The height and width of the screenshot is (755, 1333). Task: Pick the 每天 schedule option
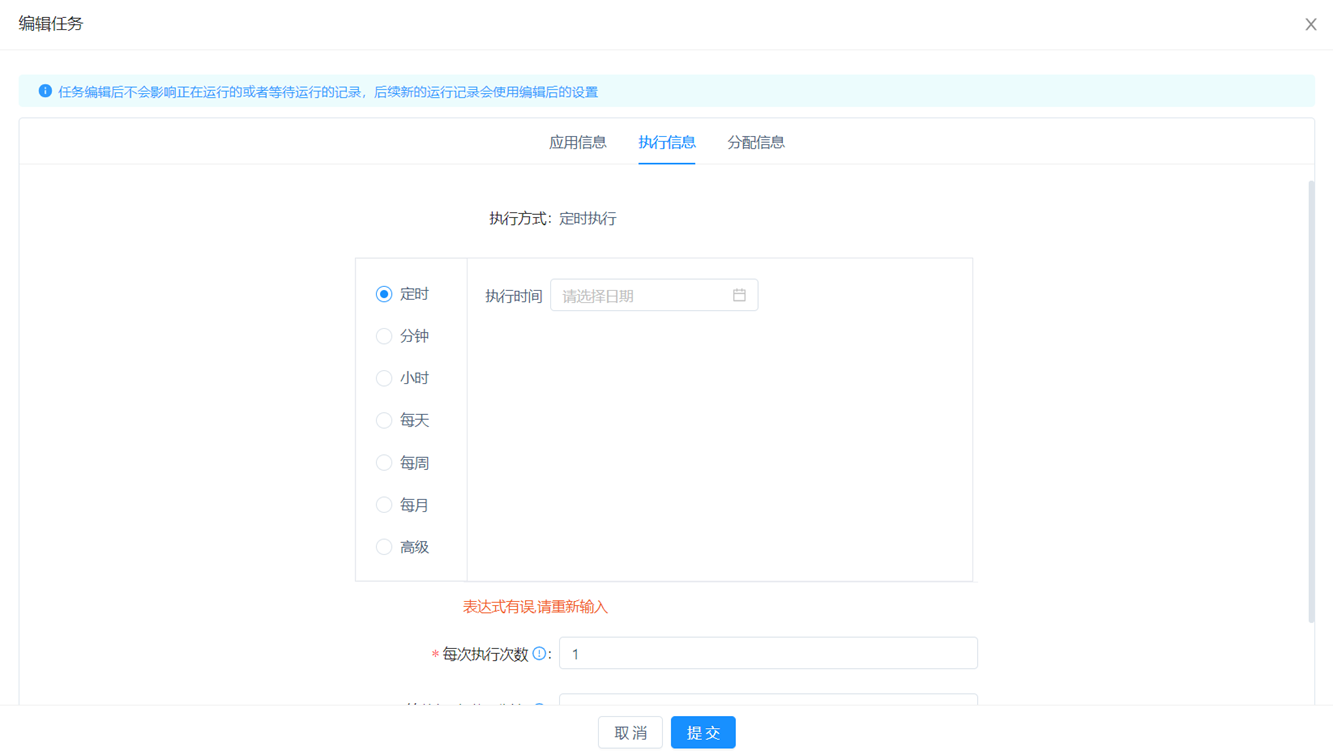(x=384, y=420)
